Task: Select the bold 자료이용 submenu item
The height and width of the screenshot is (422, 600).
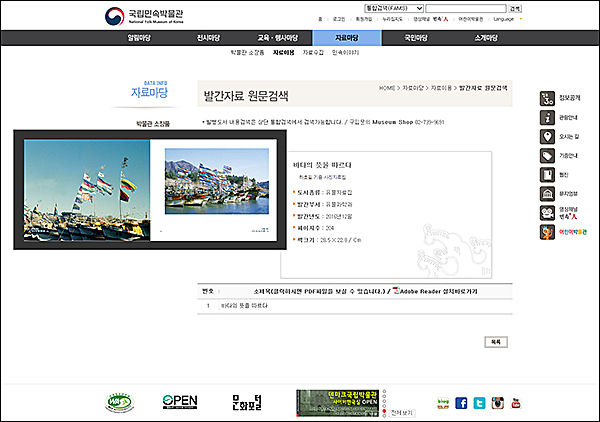Action: [x=284, y=52]
